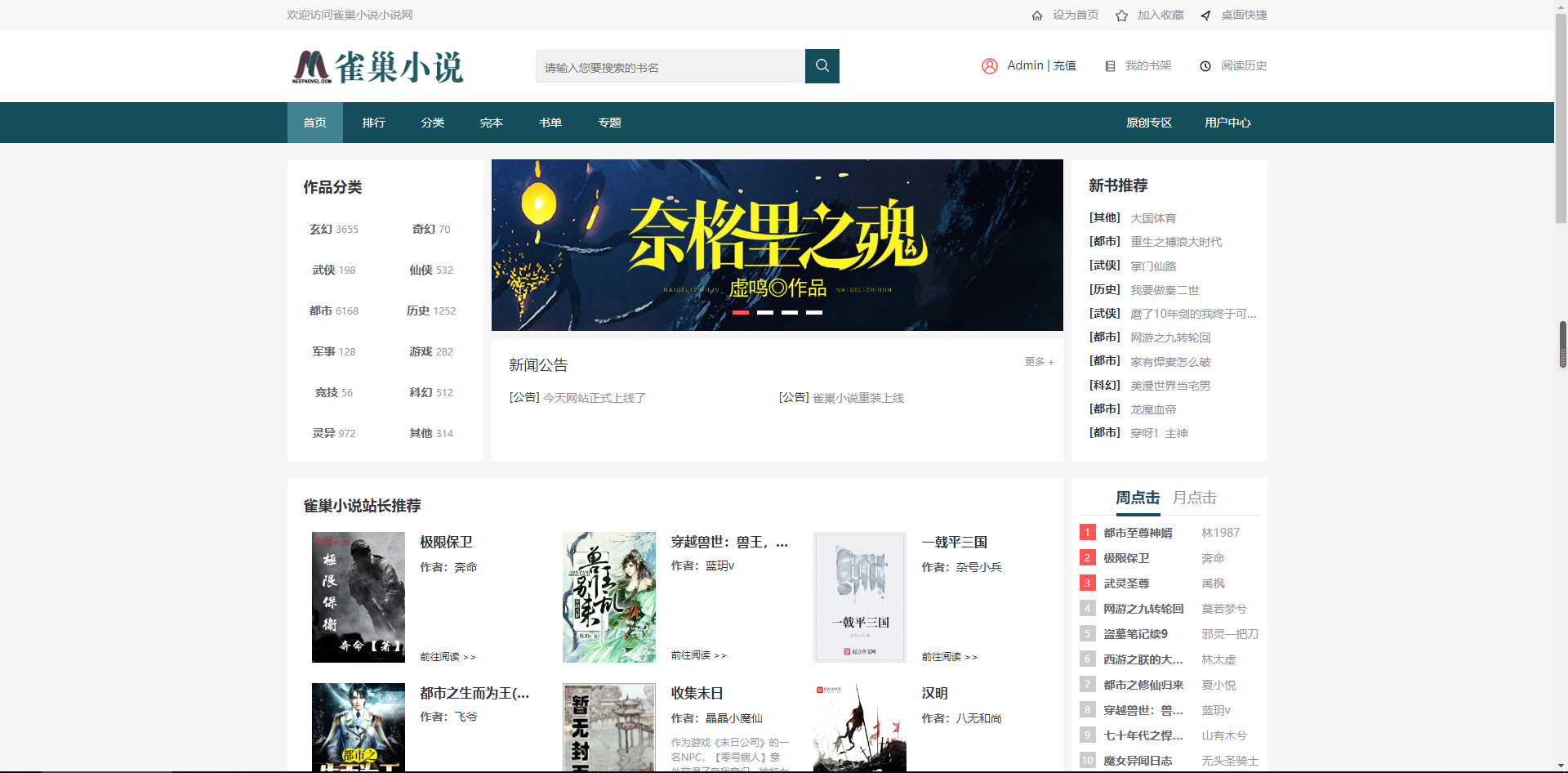Open announcement 雀巢小说重装上线
Viewport: 1568px width, 773px height.
coord(858,398)
